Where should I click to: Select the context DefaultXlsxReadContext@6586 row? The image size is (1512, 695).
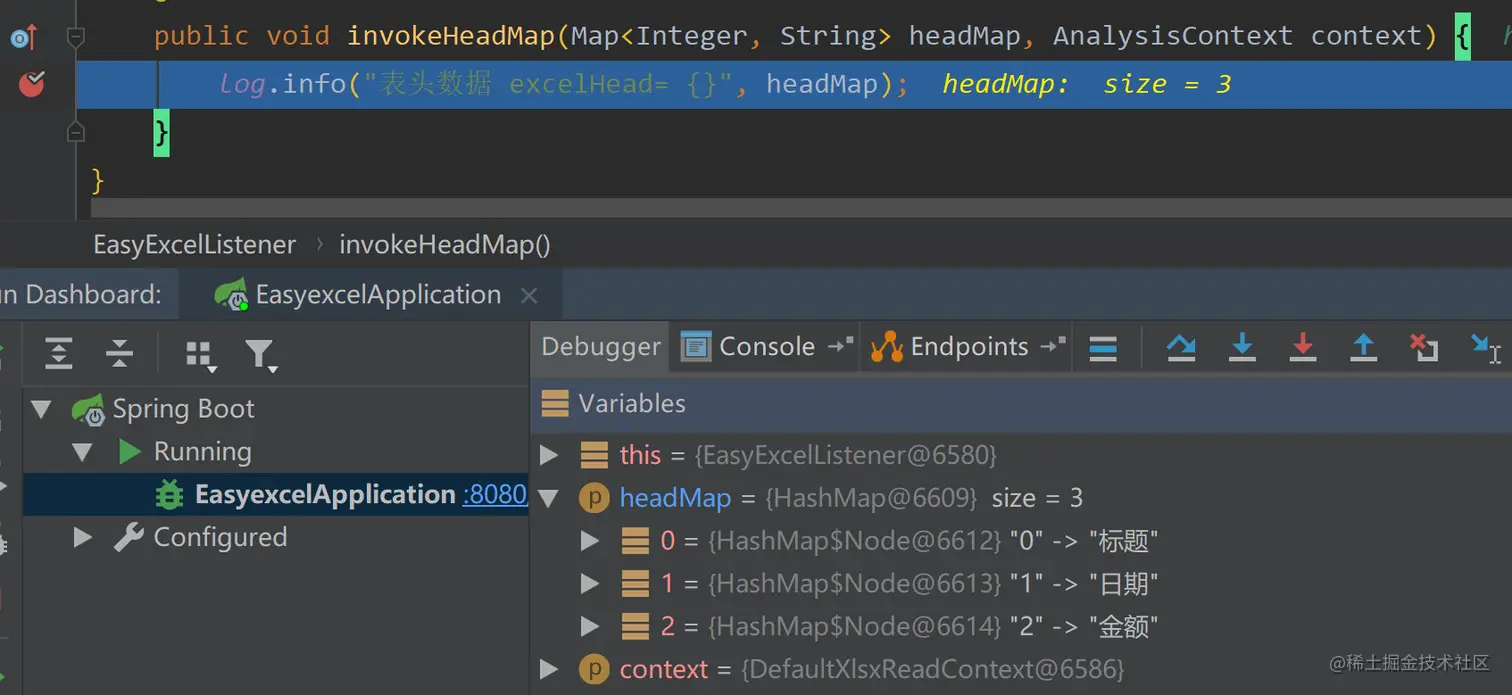1021,670
